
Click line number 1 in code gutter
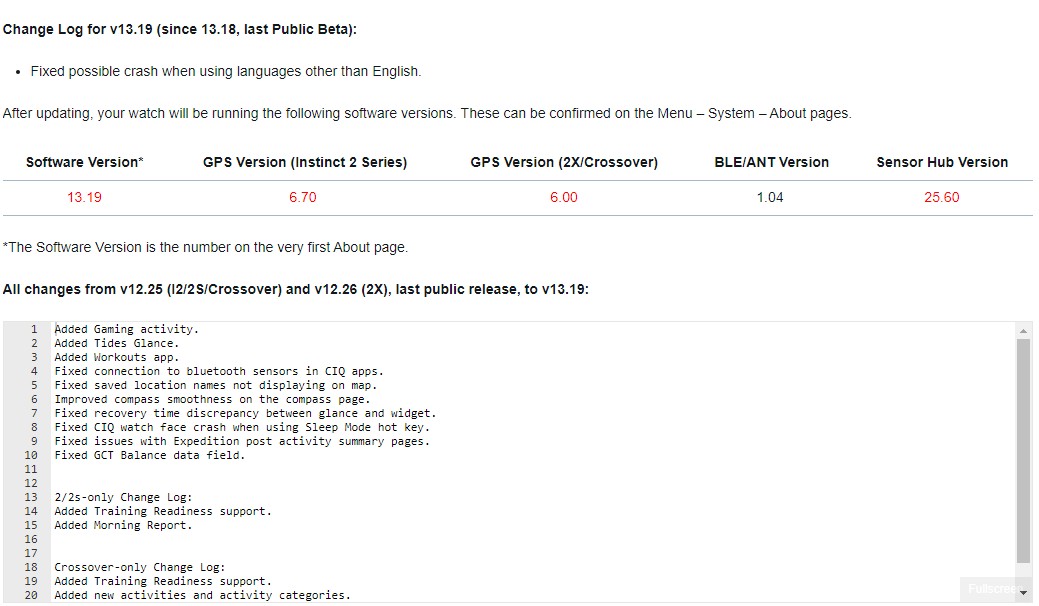pyautogui.click(x=33, y=329)
